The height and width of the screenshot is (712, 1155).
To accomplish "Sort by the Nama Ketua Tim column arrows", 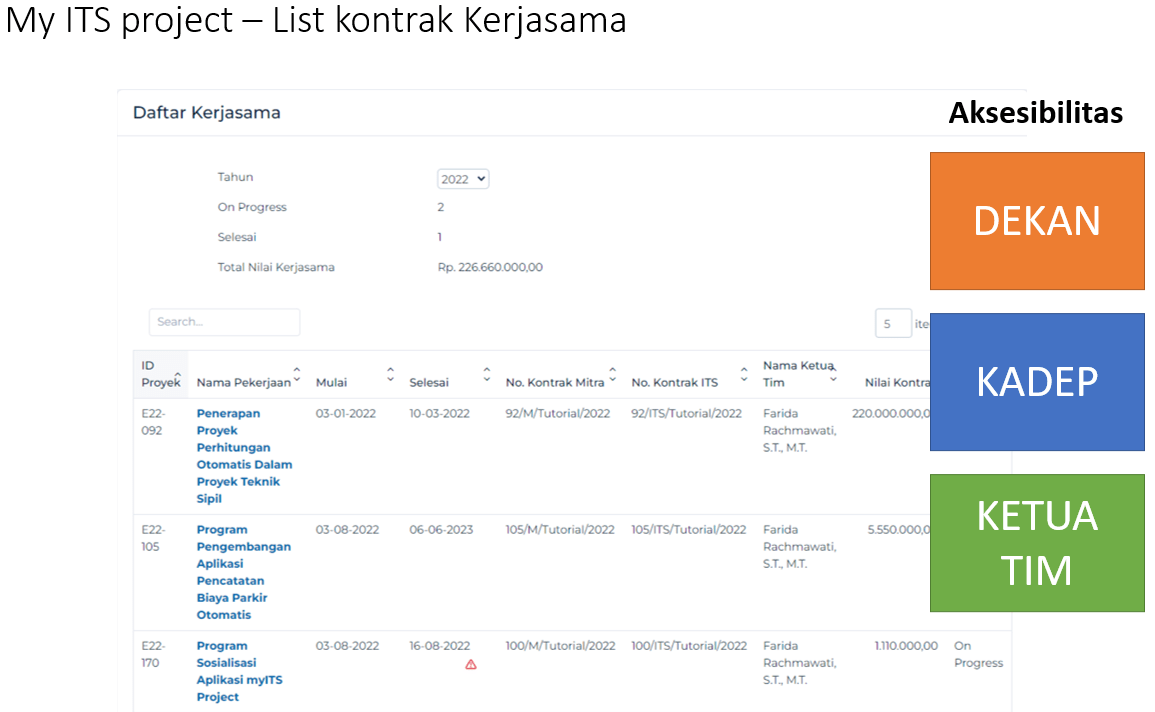I will (x=833, y=374).
